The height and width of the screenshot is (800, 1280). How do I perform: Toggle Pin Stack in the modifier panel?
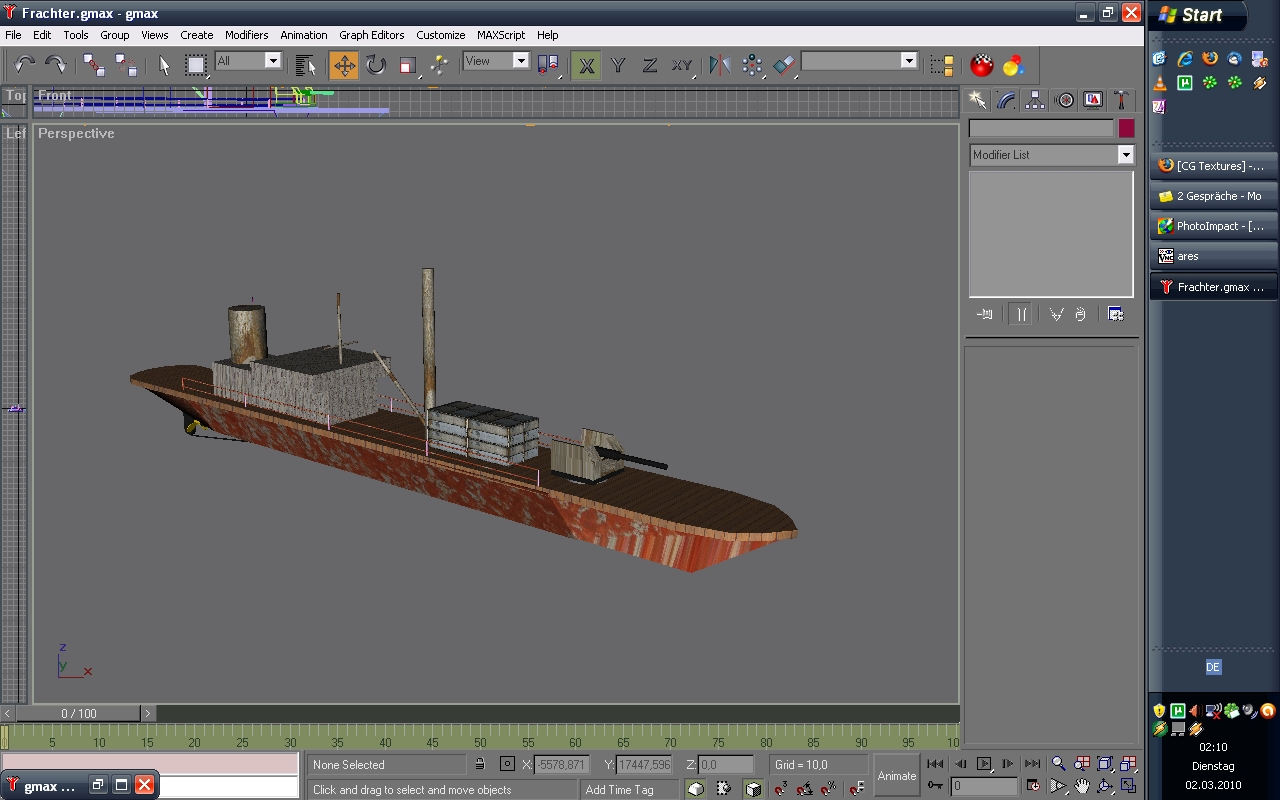(x=985, y=314)
